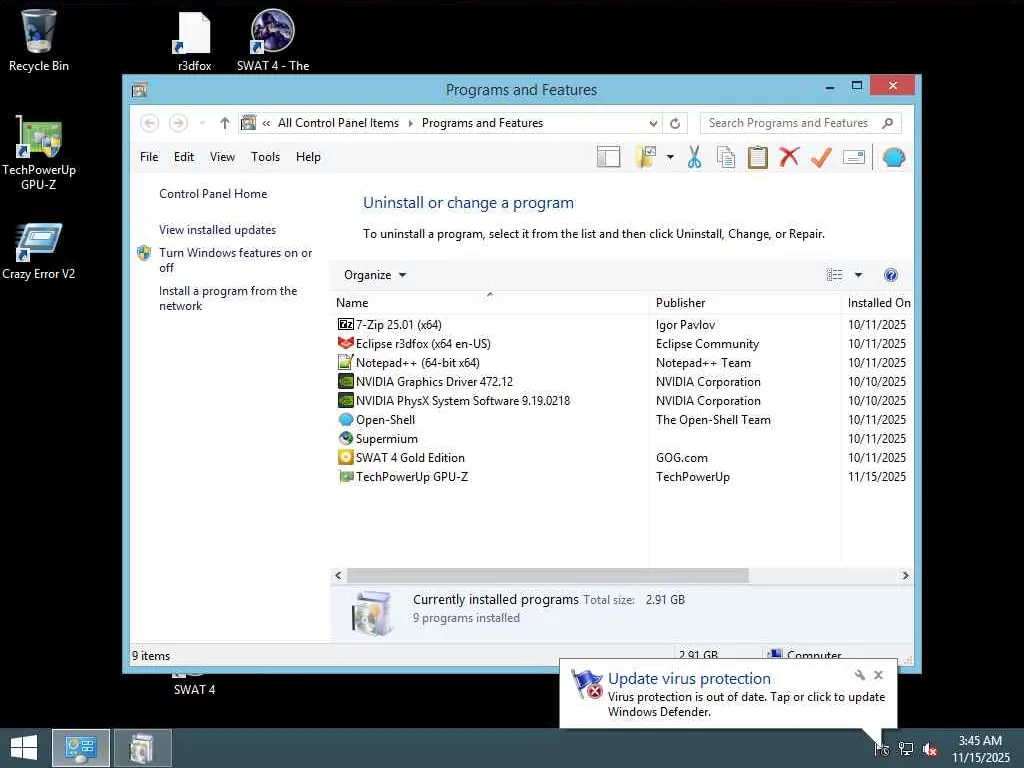The image size is (1024, 768).
Task: Click the Forward navigation arrow
Action: [x=178, y=123]
